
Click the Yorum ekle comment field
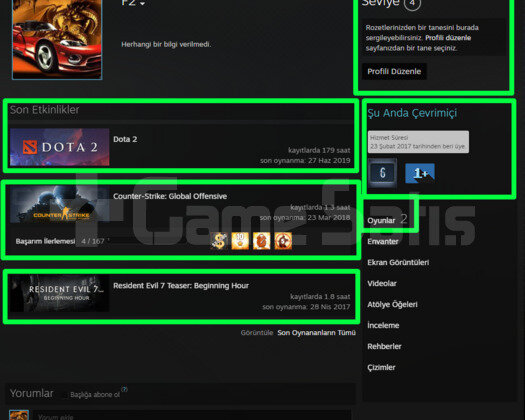192,415
